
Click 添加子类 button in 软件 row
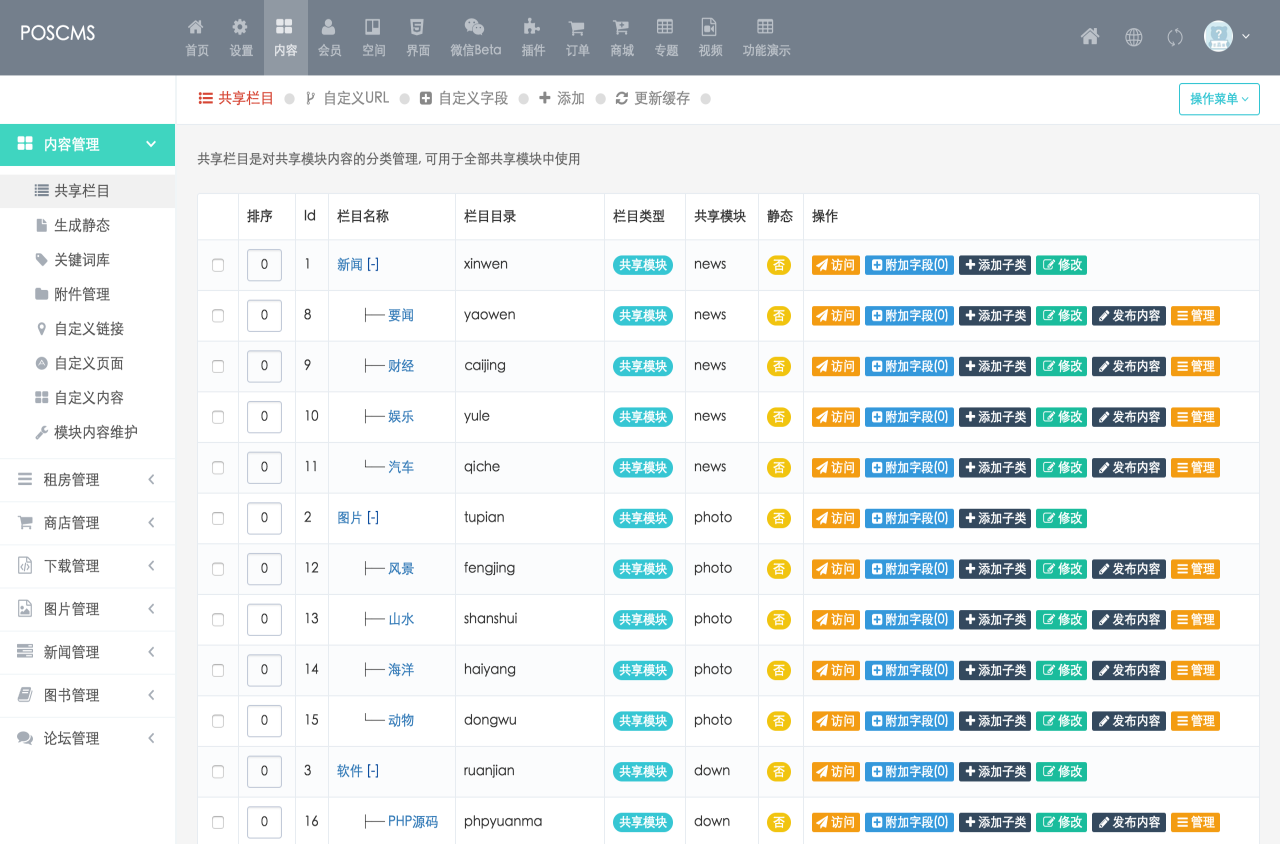[995, 772]
